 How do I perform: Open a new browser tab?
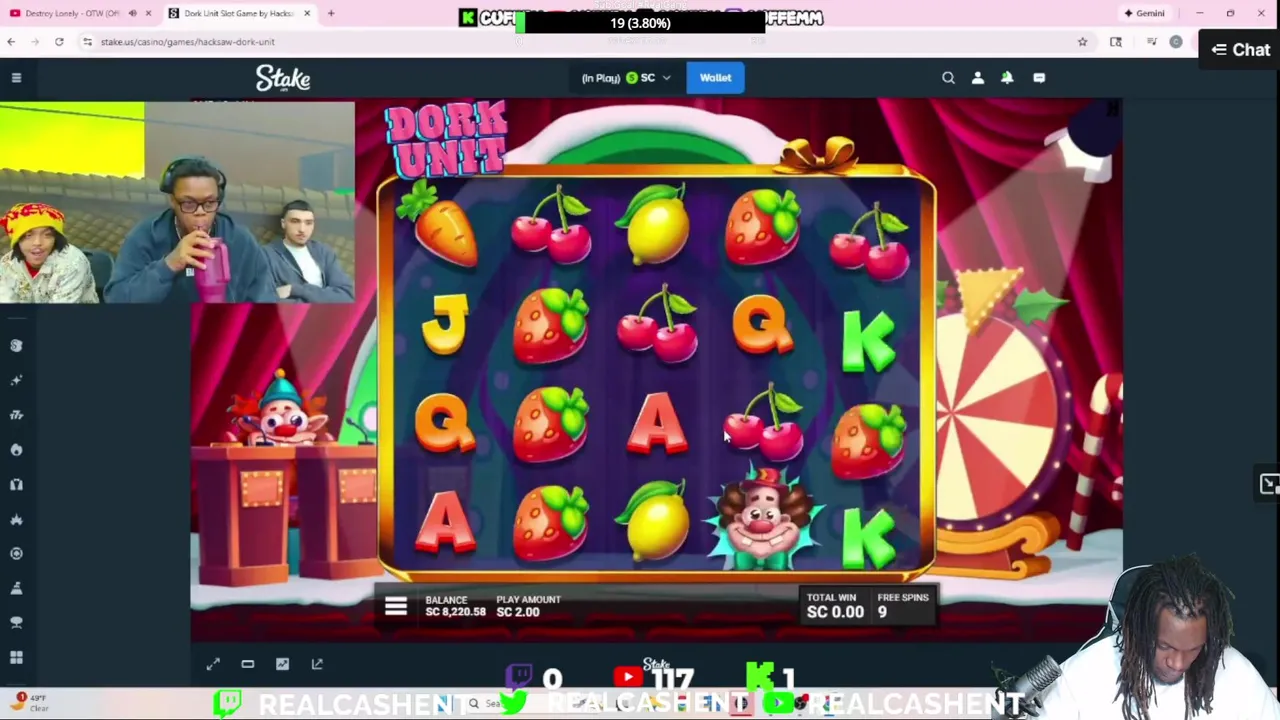[331, 14]
